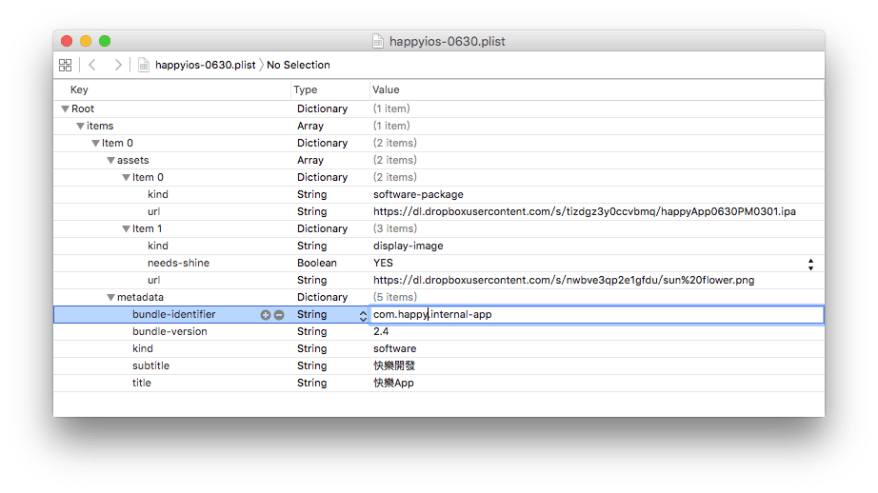This screenshot has width=878, height=493.
Task: Select the subtitle row
Action: click(x=151, y=366)
